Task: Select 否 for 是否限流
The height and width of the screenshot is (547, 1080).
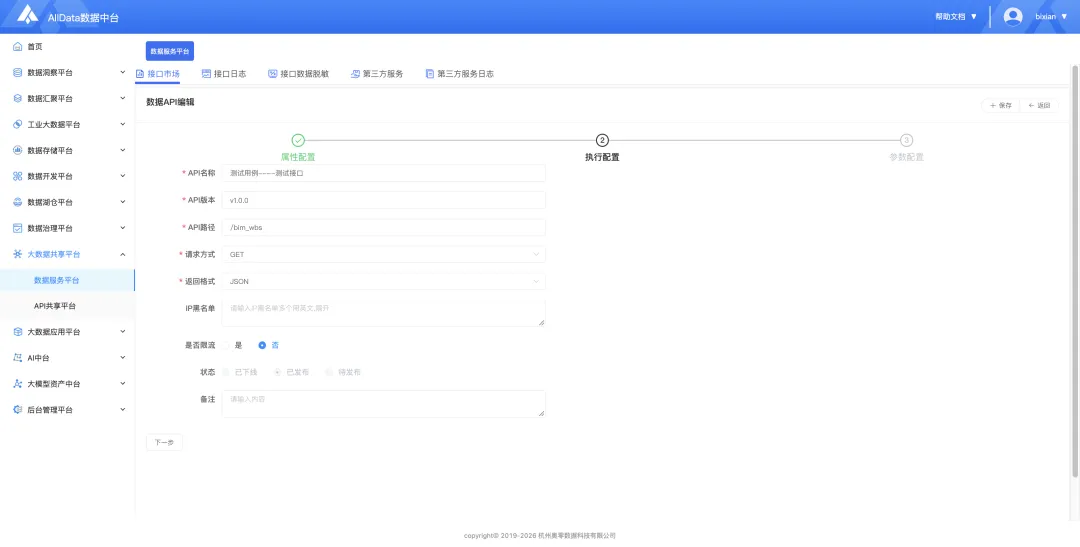Action: 262,345
